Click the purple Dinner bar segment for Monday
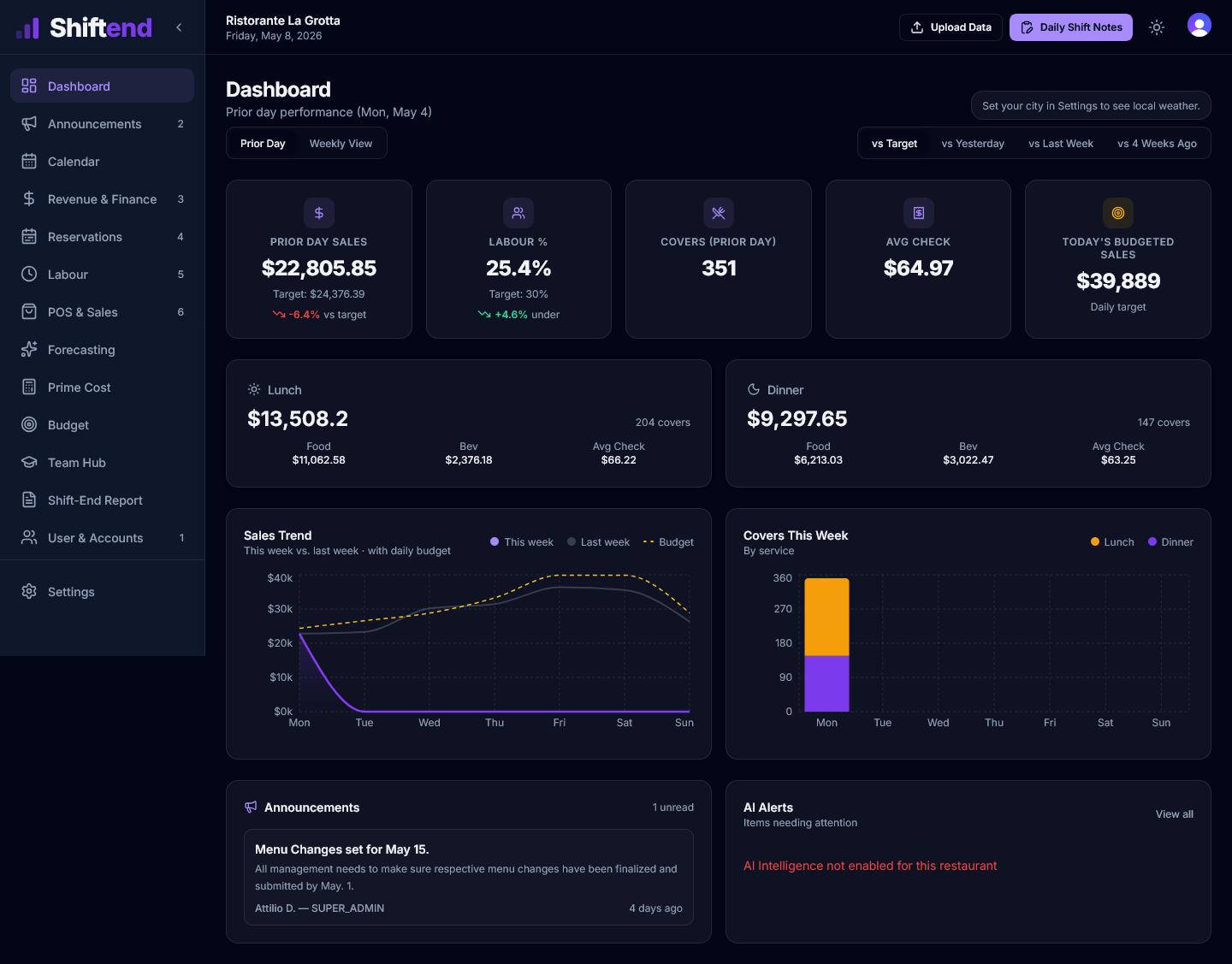Screen dimensions: 1232x964 click(x=826, y=683)
